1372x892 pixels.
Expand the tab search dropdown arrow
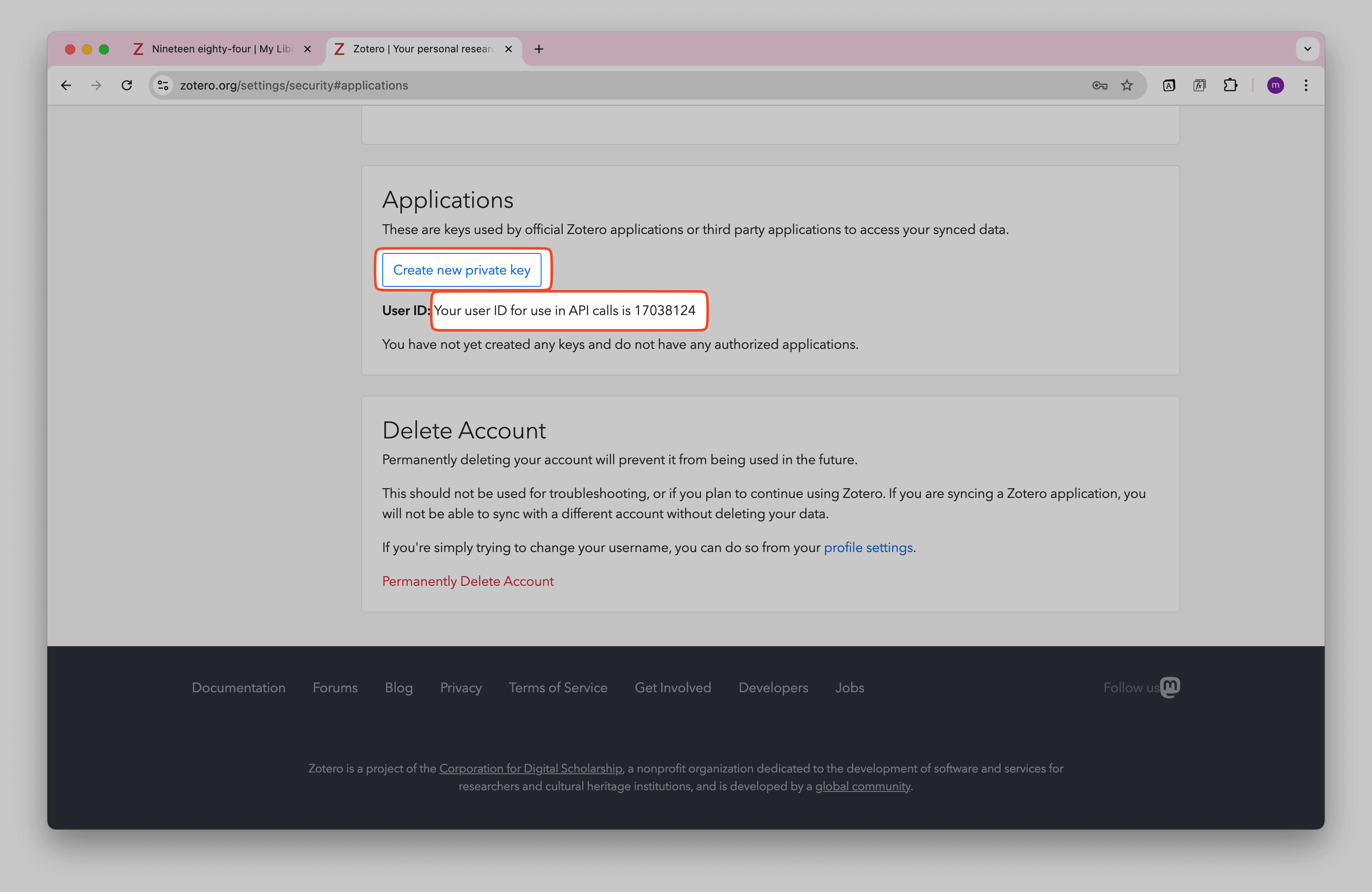[1307, 49]
